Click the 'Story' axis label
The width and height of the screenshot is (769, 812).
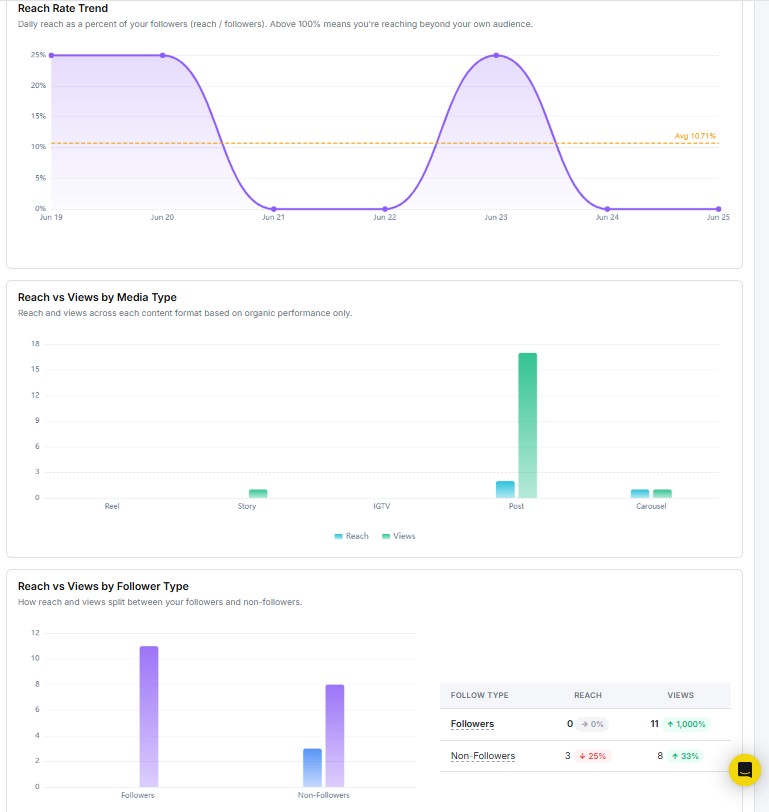coord(247,506)
